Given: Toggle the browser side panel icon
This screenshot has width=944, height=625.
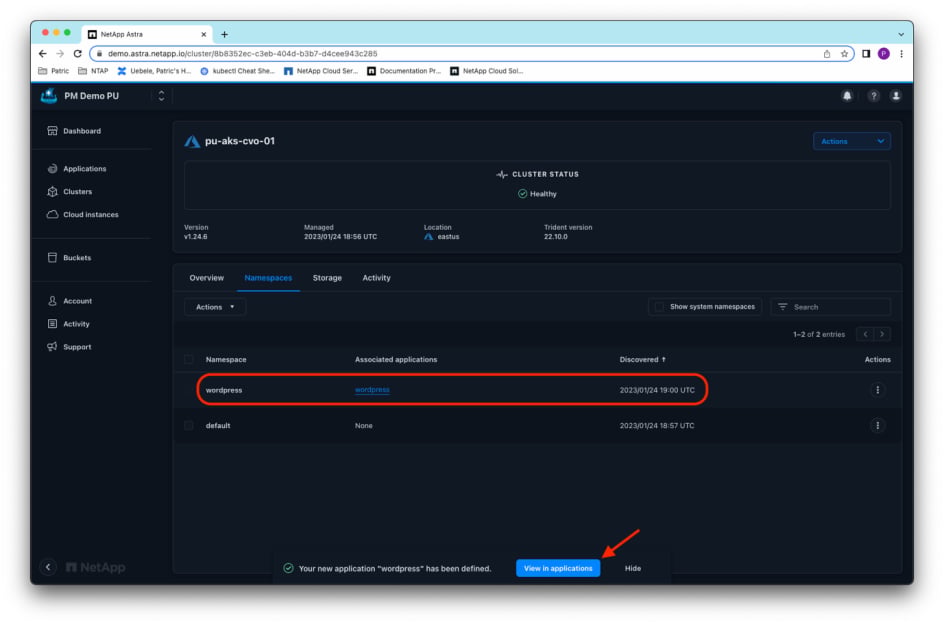Looking at the screenshot, I should click(866, 54).
